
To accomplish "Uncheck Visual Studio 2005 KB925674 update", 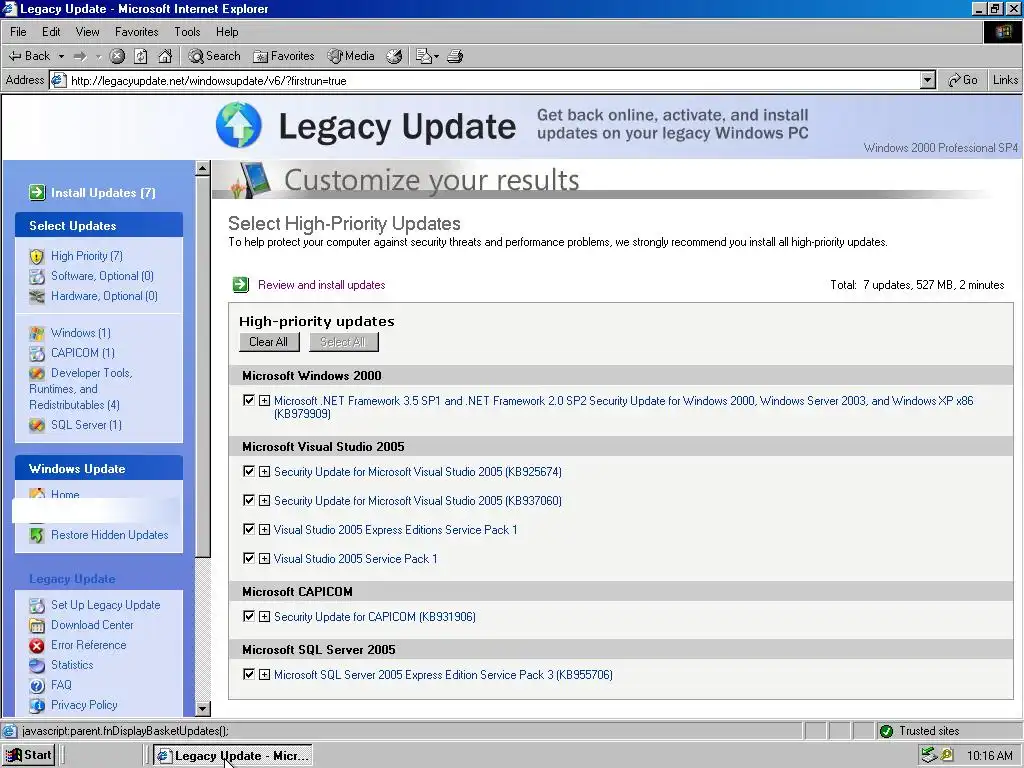I will pos(248,472).
